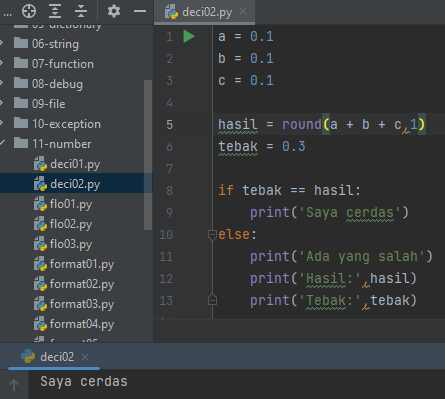Hide the project tool window with minus icon
Screen dimensions: 445x399
coord(140,11)
